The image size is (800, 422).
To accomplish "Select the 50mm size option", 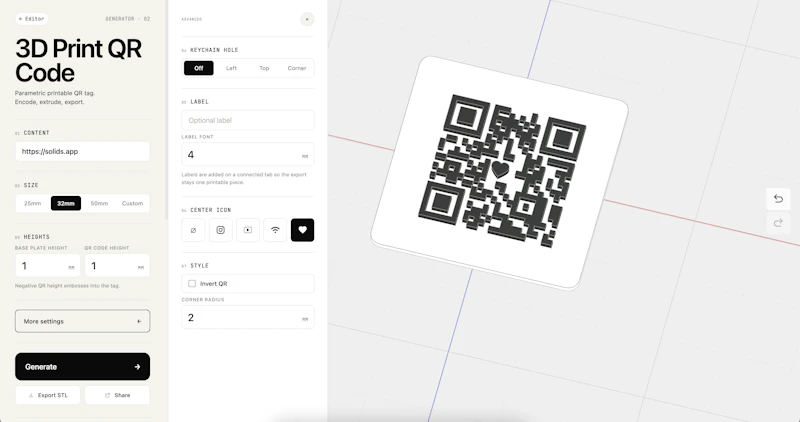I will pyautogui.click(x=99, y=203).
